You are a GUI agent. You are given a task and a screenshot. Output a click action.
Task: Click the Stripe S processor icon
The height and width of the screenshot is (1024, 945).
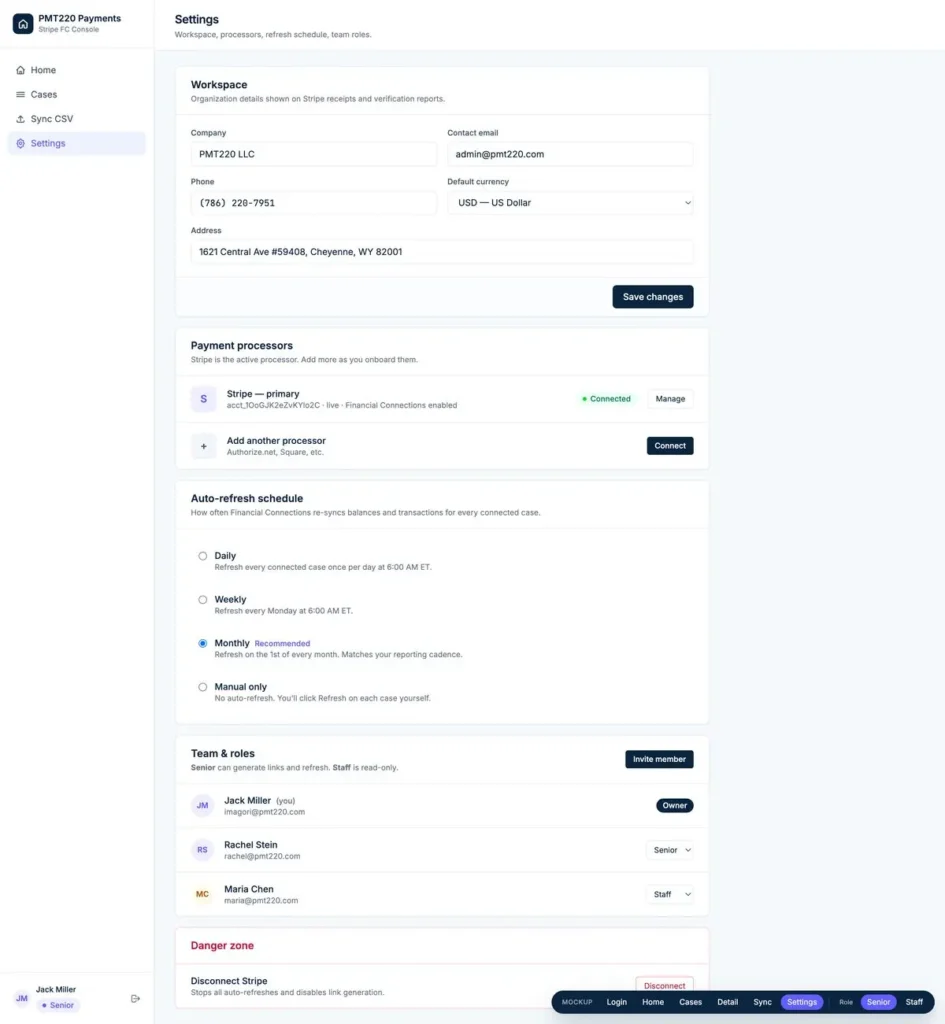tap(204, 399)
